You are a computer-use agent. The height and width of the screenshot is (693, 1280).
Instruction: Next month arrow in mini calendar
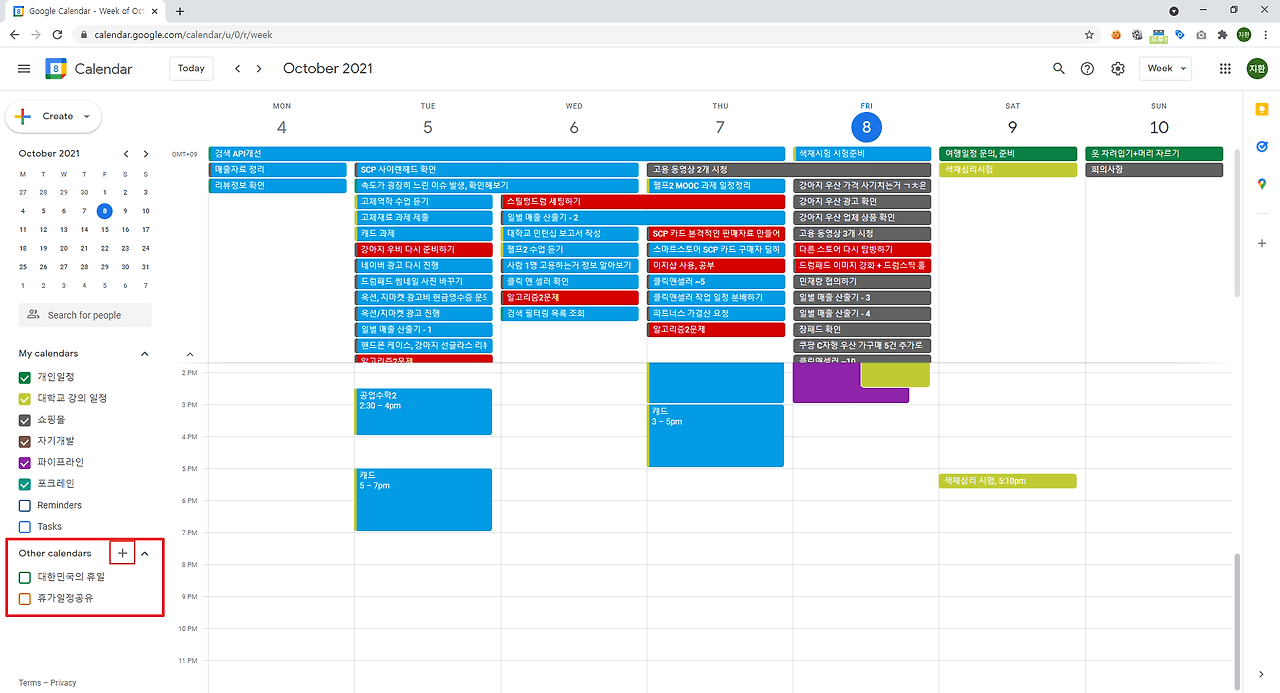click(x=146, y=154)
